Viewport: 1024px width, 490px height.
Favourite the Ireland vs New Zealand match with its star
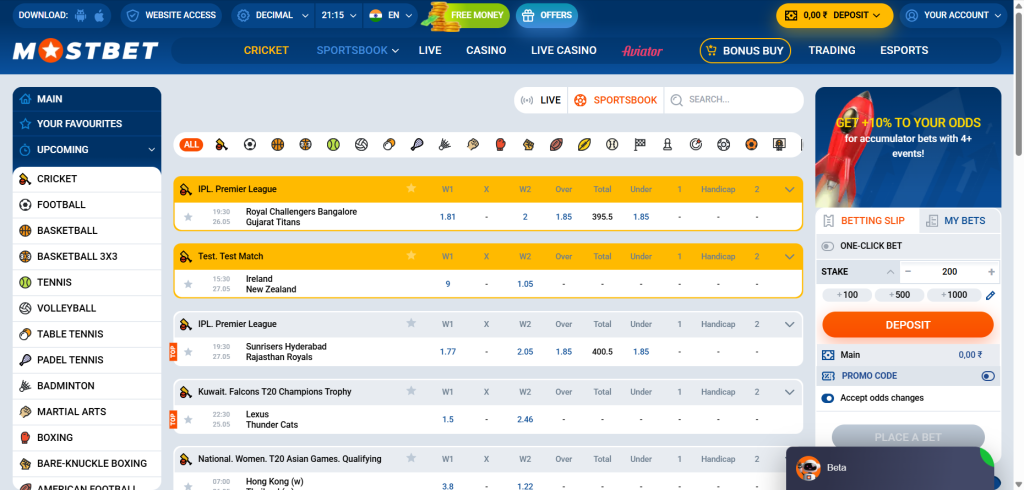point(188,284)
